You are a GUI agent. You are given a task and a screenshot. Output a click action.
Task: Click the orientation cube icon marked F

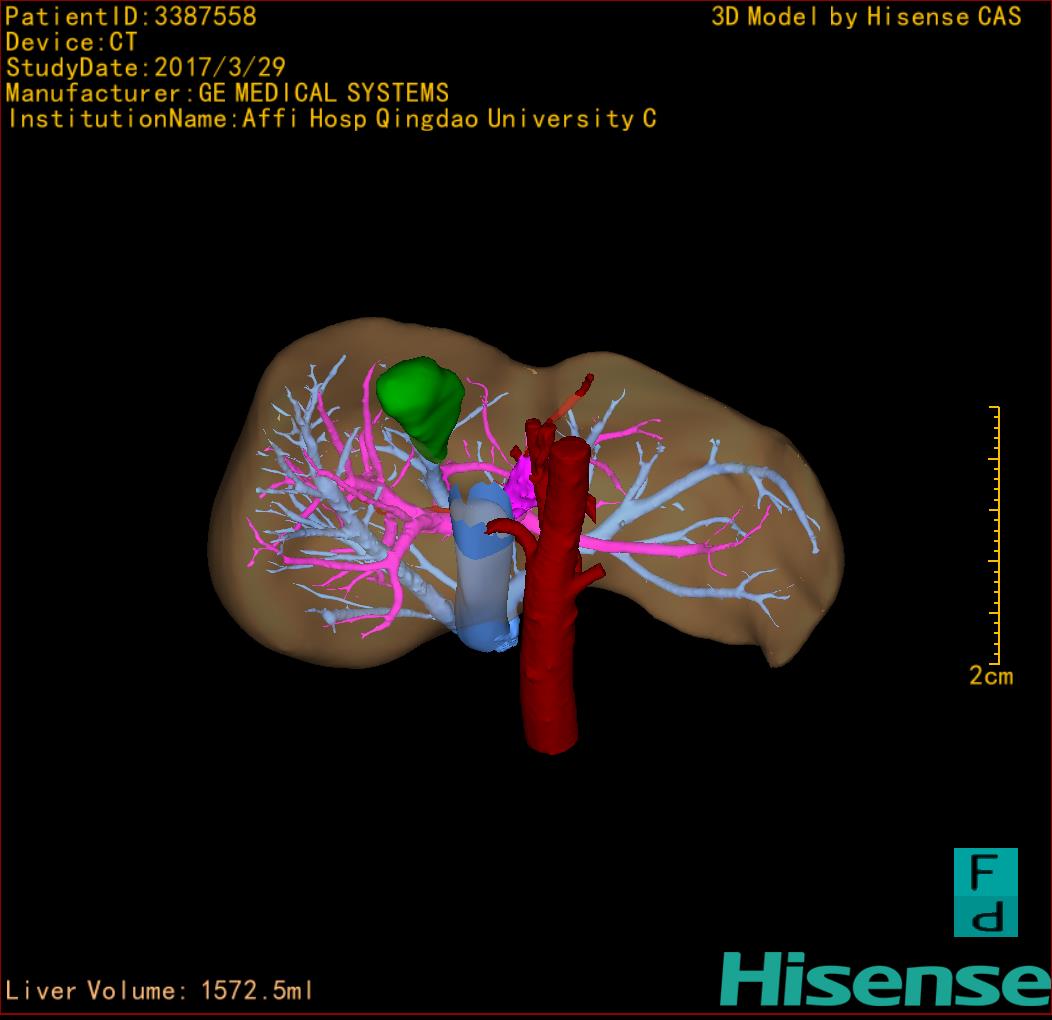(x=985, y=892)
